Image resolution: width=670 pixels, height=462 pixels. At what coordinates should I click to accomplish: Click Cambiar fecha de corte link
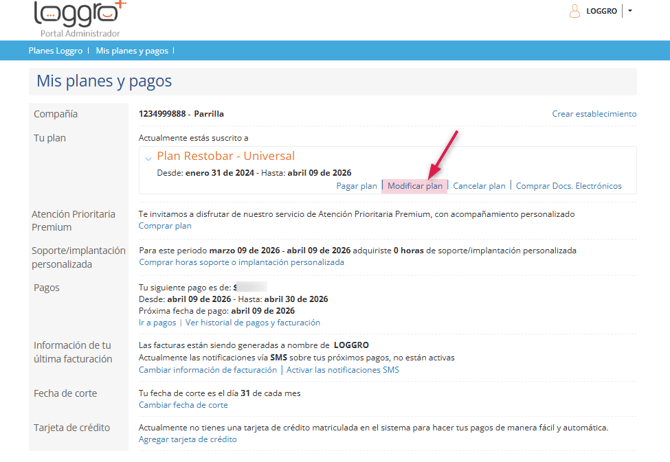[183, 405]
